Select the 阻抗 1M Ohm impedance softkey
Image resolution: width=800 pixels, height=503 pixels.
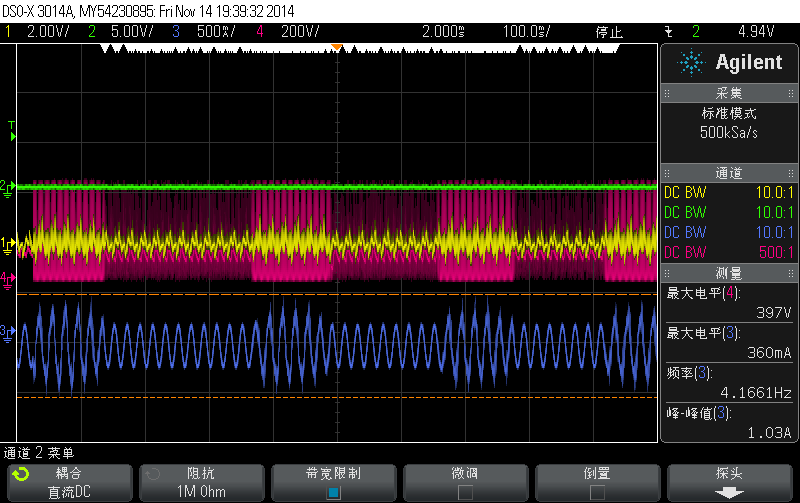coord(200,482)
